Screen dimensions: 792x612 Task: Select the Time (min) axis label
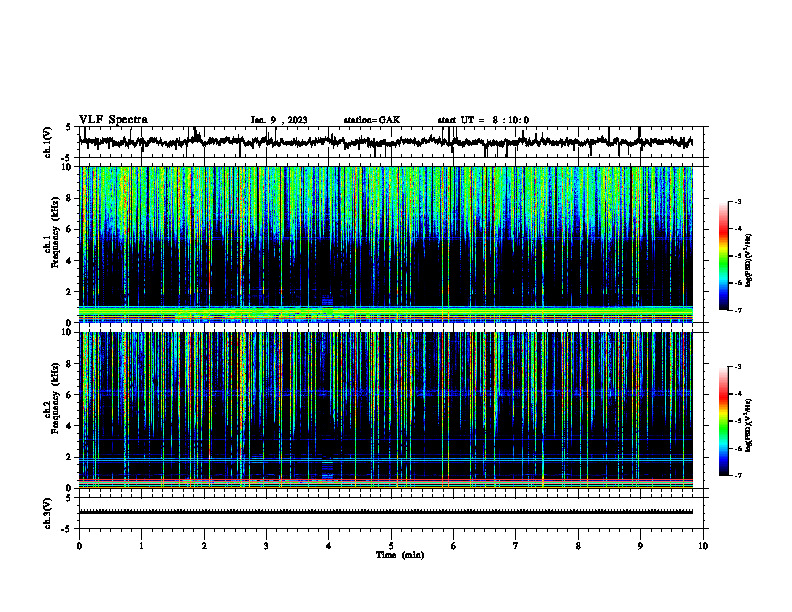coord(400,555)
